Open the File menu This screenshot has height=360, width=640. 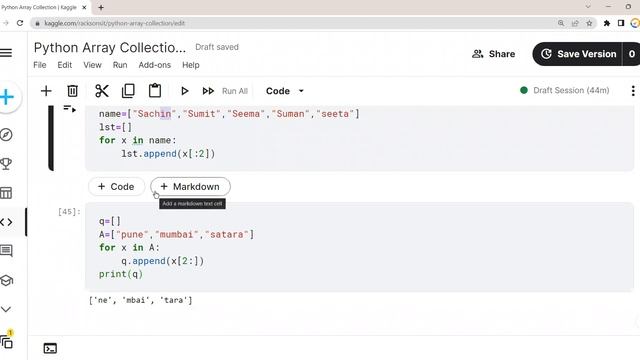(x=40, y=65)
